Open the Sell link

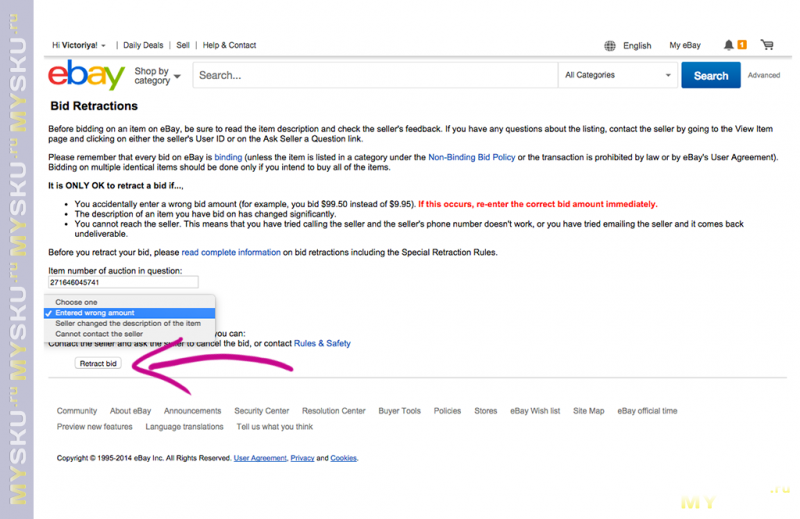click(x=183, y=45)
